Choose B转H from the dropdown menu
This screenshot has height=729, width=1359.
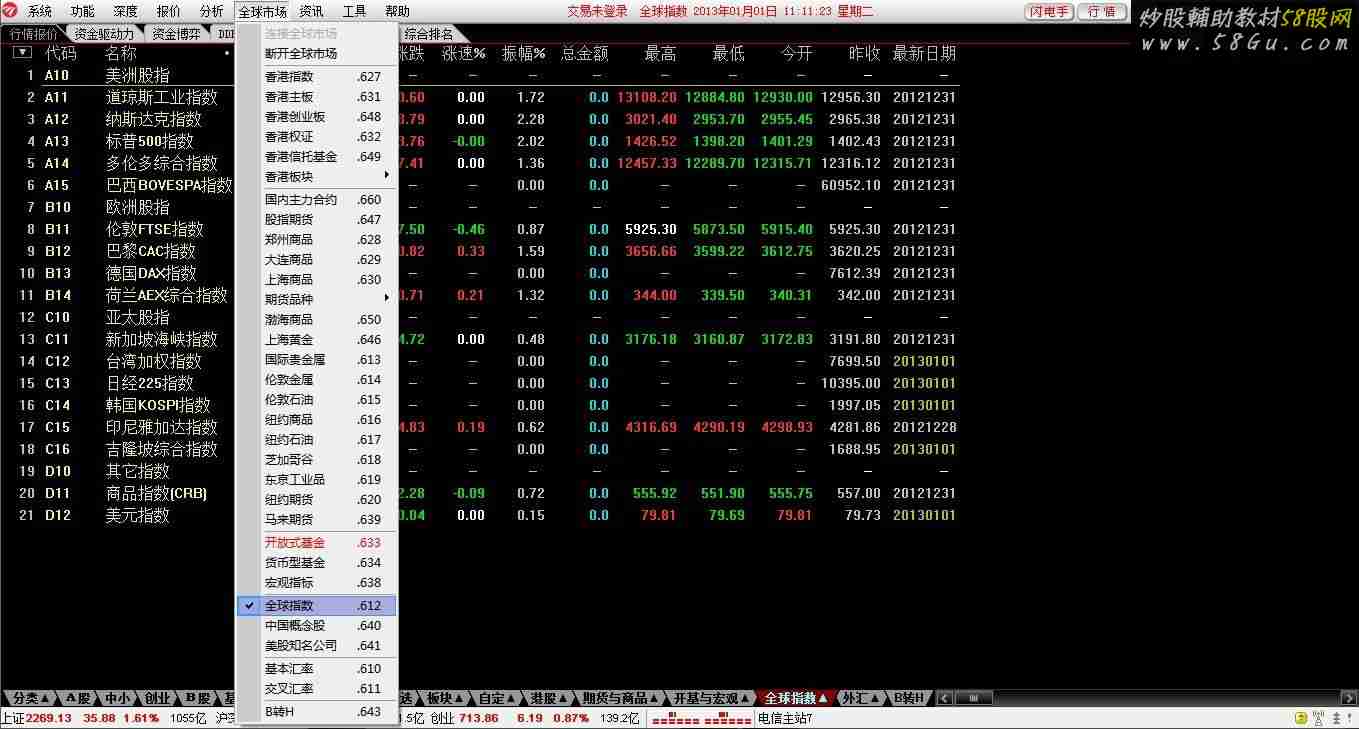pos(317,712)
